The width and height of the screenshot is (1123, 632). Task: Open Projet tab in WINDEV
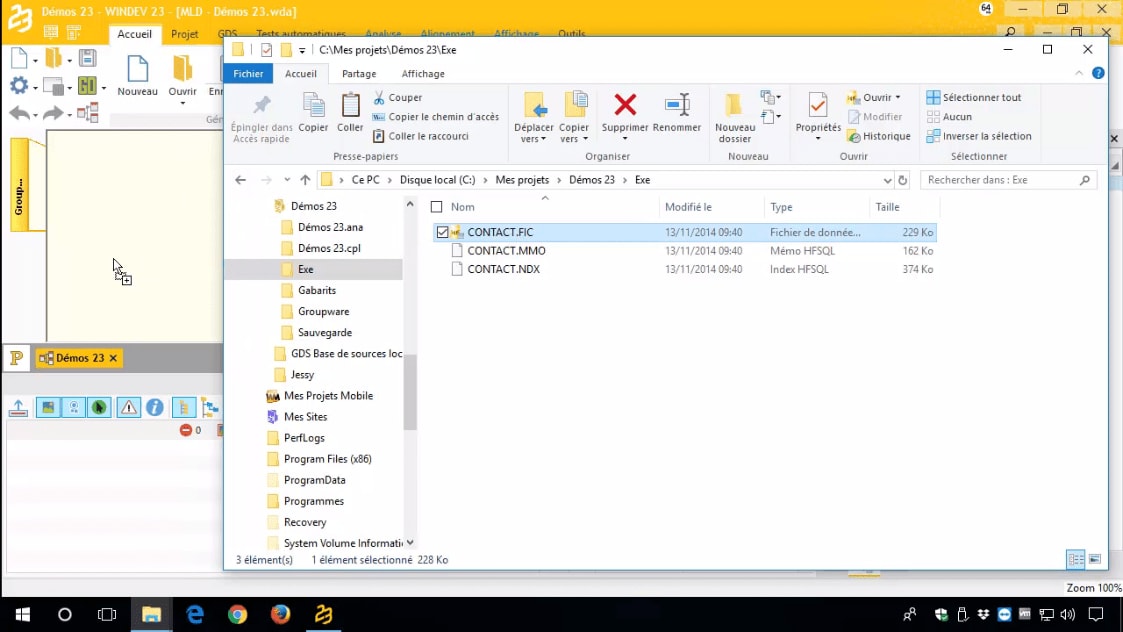coord(184,34)
